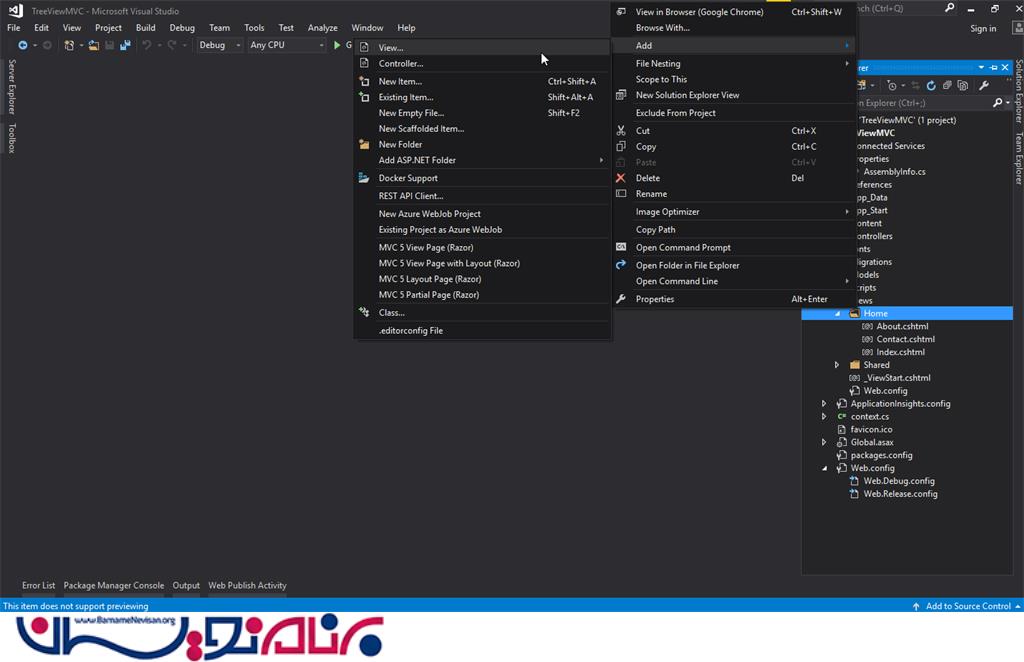Image resolution: width=1024 pixels, height=662 pixels.
Task: Open the Analyze menu
Action: point(323,28)
